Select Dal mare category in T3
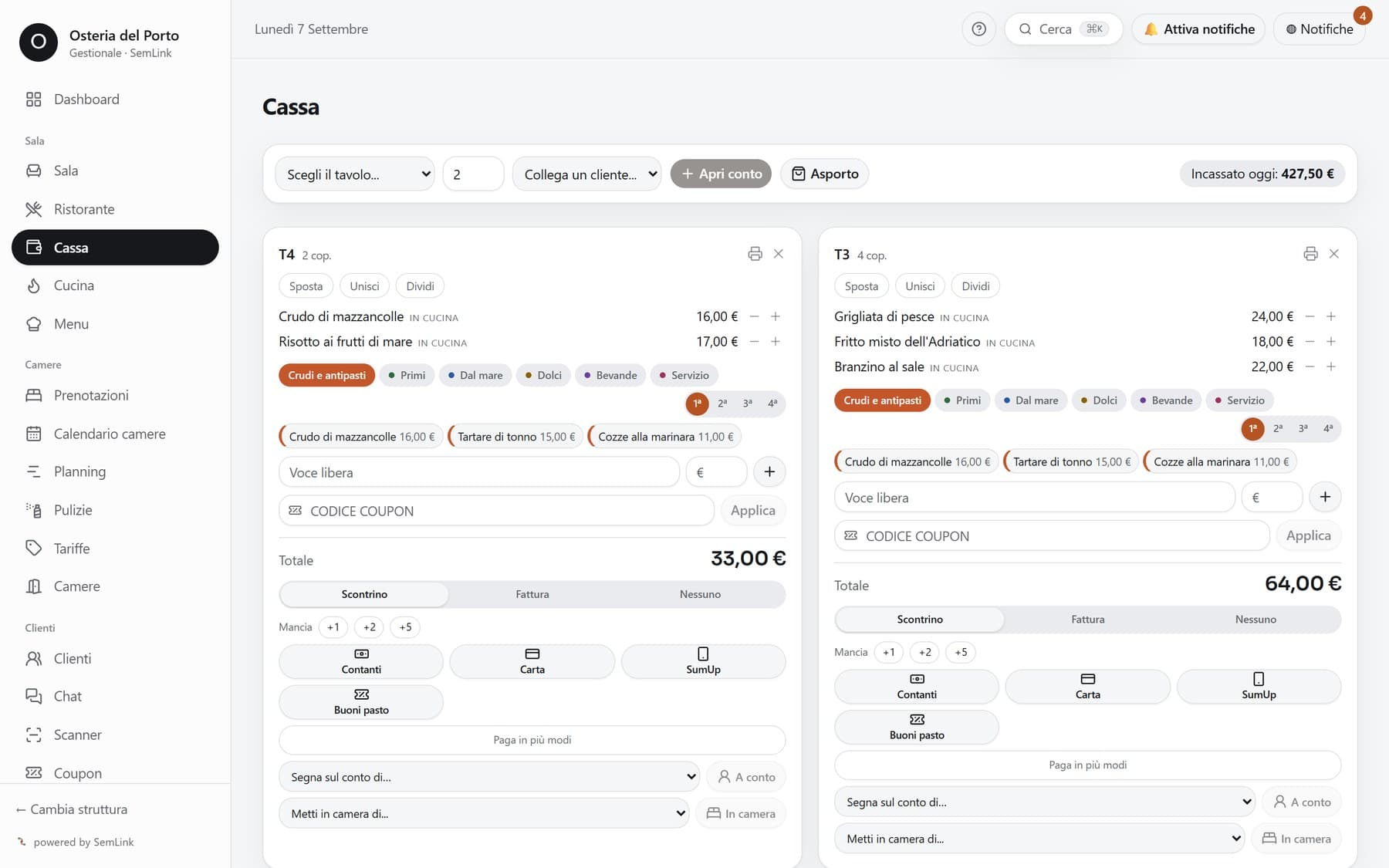Image resolution: width=1389 pixels, height=868 pixels. click(x=1031, y=400)
